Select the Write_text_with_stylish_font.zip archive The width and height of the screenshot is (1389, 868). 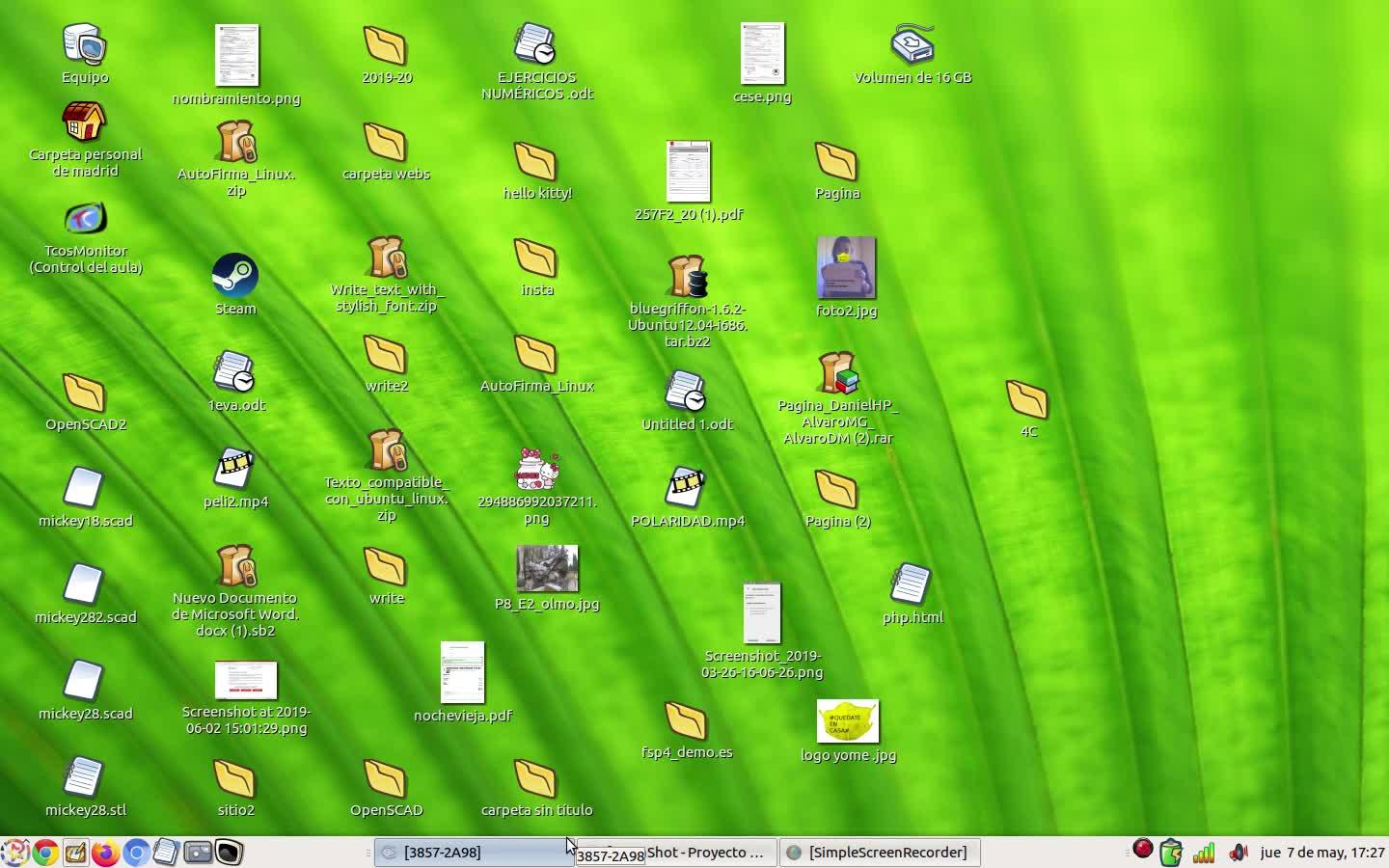coord(386,258)
